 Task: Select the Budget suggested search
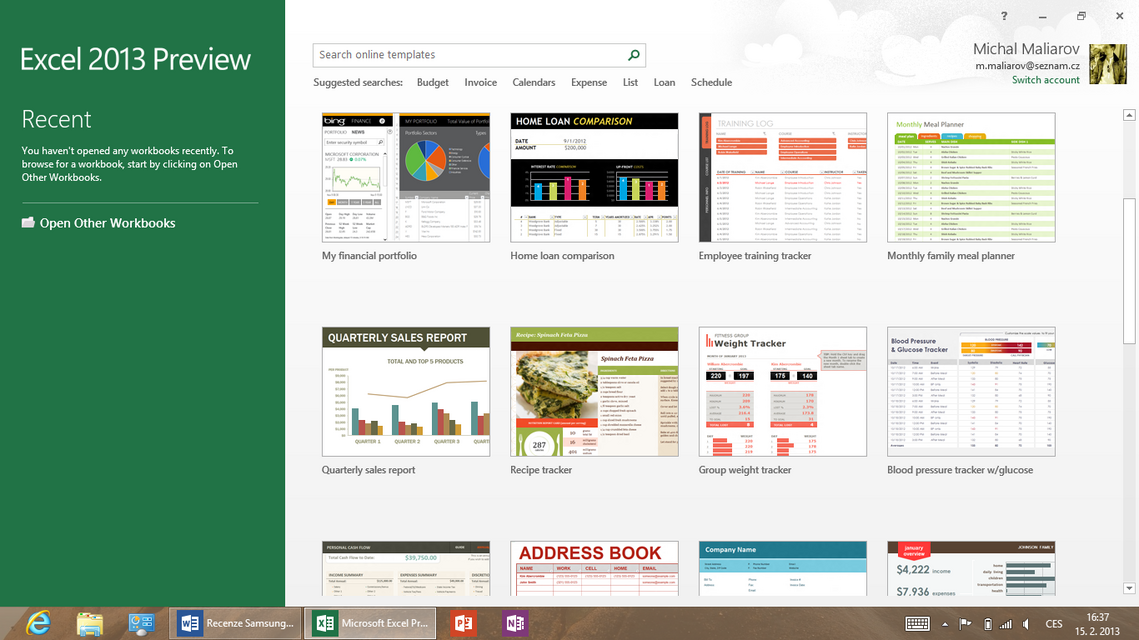(433, 83)
